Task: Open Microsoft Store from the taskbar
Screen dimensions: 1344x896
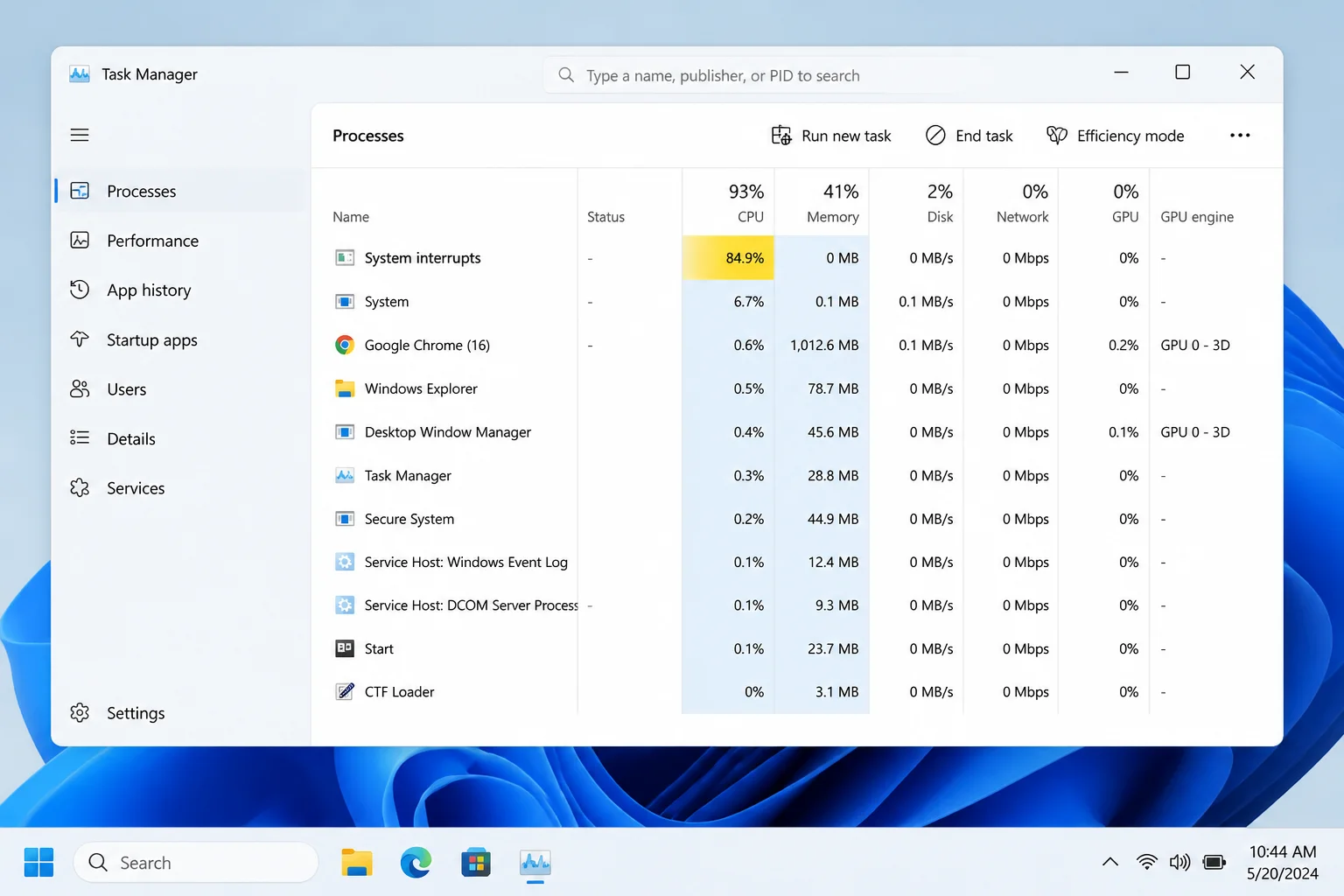Action: [x=476, y=863]
